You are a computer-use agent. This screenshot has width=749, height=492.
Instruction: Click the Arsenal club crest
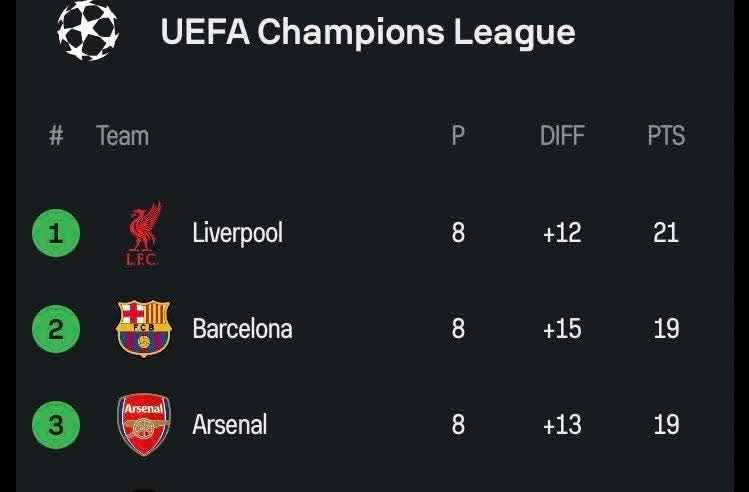click(144, 424)
